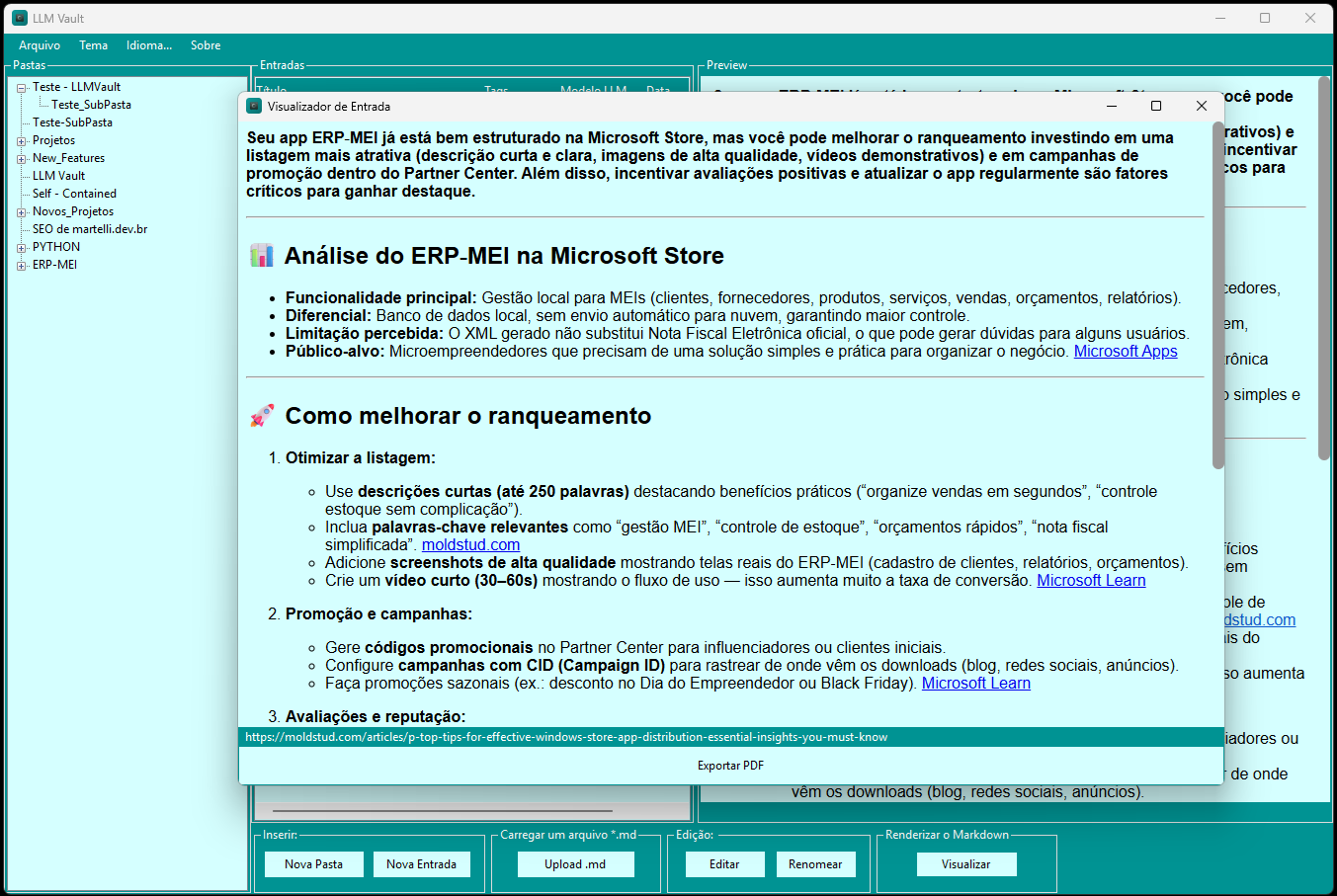Select the Projetos folder label
Image resolution: width=1337 pixels, height=896 pixels.
point(53,140)
